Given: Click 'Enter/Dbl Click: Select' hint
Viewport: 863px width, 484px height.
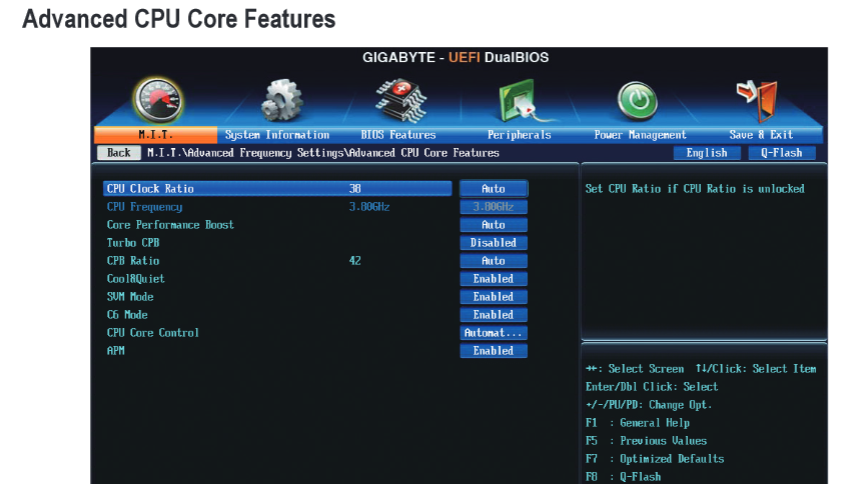Looking at the screenshot, I should [652, 387].
